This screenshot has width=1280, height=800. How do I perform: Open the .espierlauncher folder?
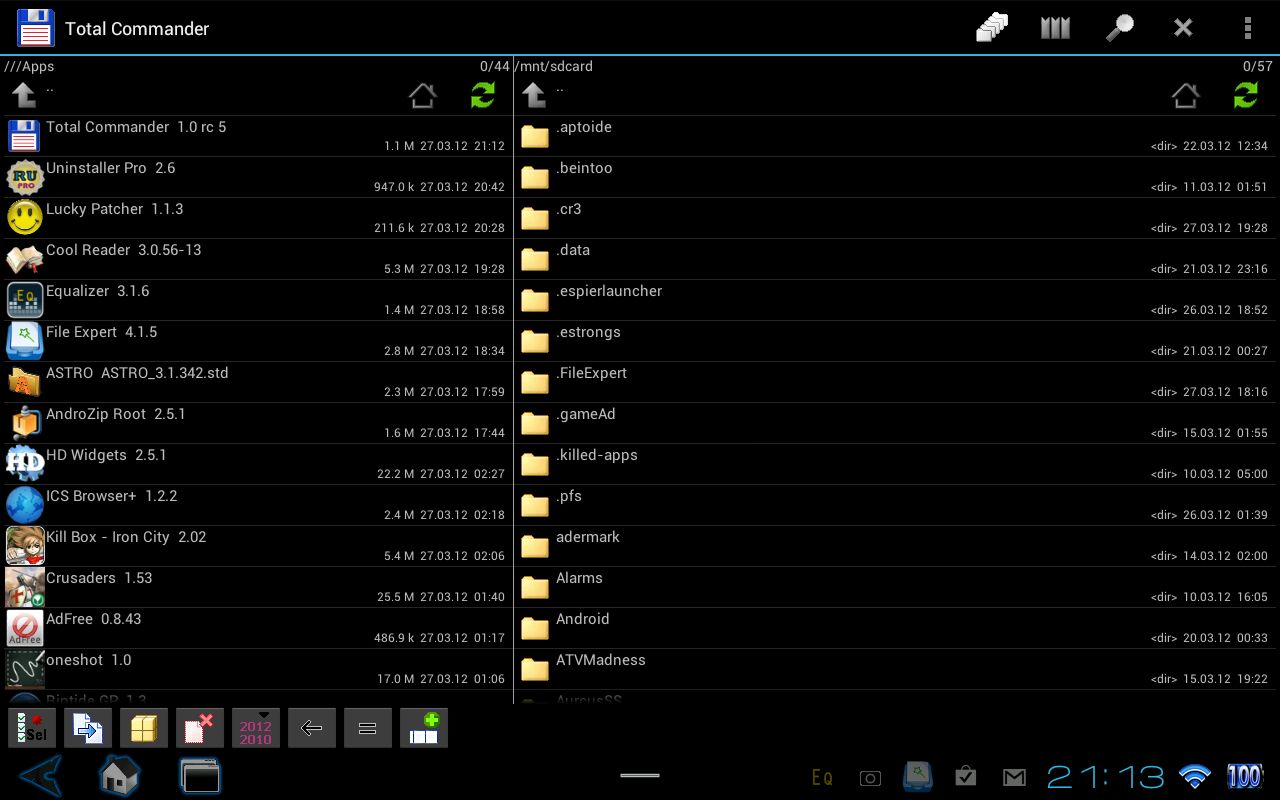(896, 300)
